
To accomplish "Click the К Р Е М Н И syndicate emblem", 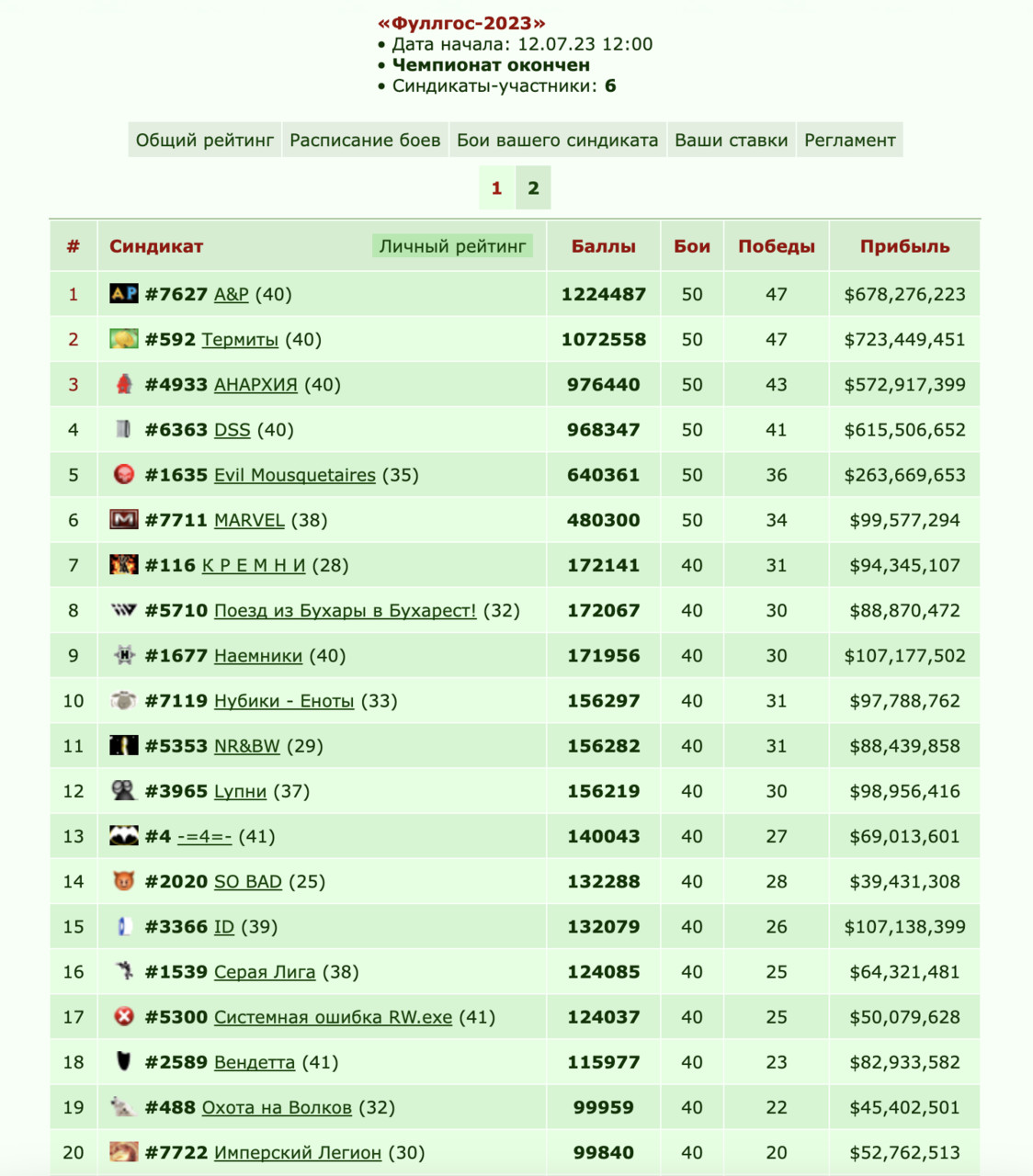I will point(124,564).
